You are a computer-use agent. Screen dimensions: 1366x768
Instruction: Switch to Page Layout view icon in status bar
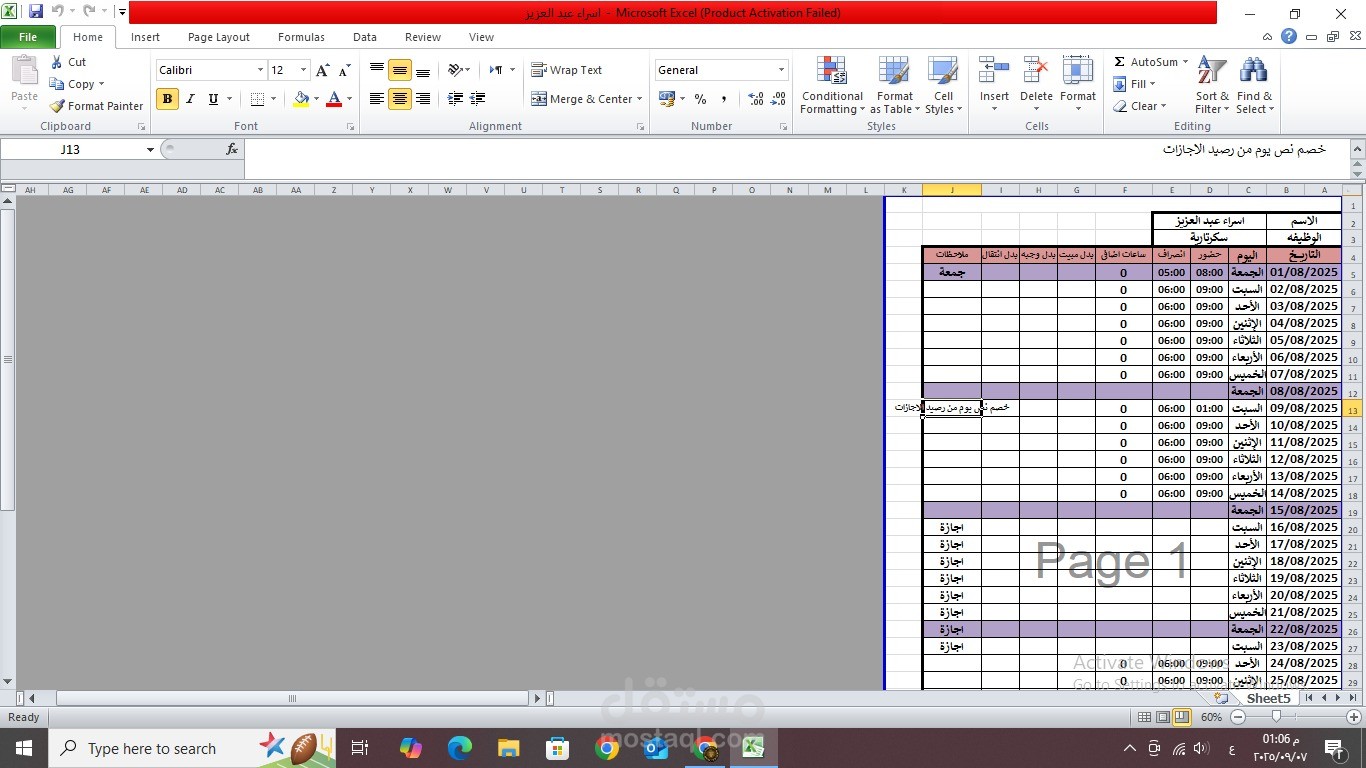tap(1163, 717)
